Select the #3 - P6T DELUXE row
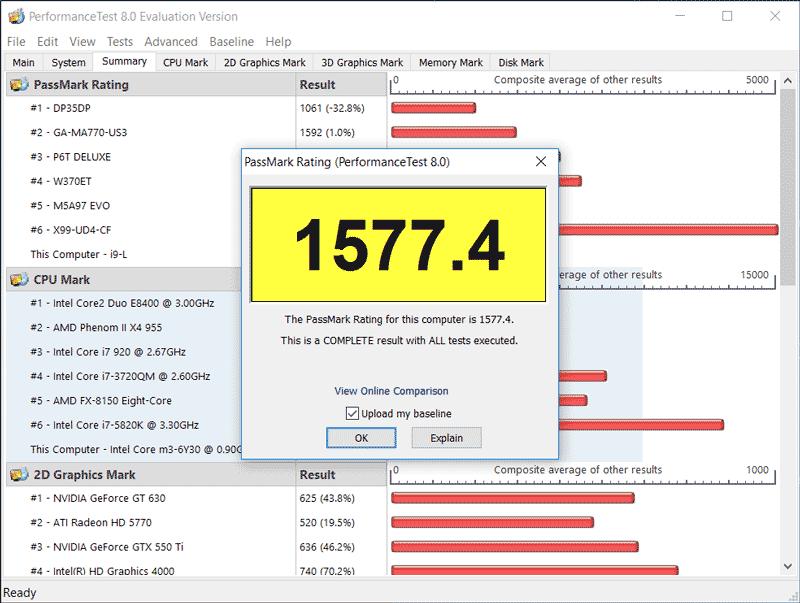The width and height of the screenshot is (800, 603). click(123, 157)
